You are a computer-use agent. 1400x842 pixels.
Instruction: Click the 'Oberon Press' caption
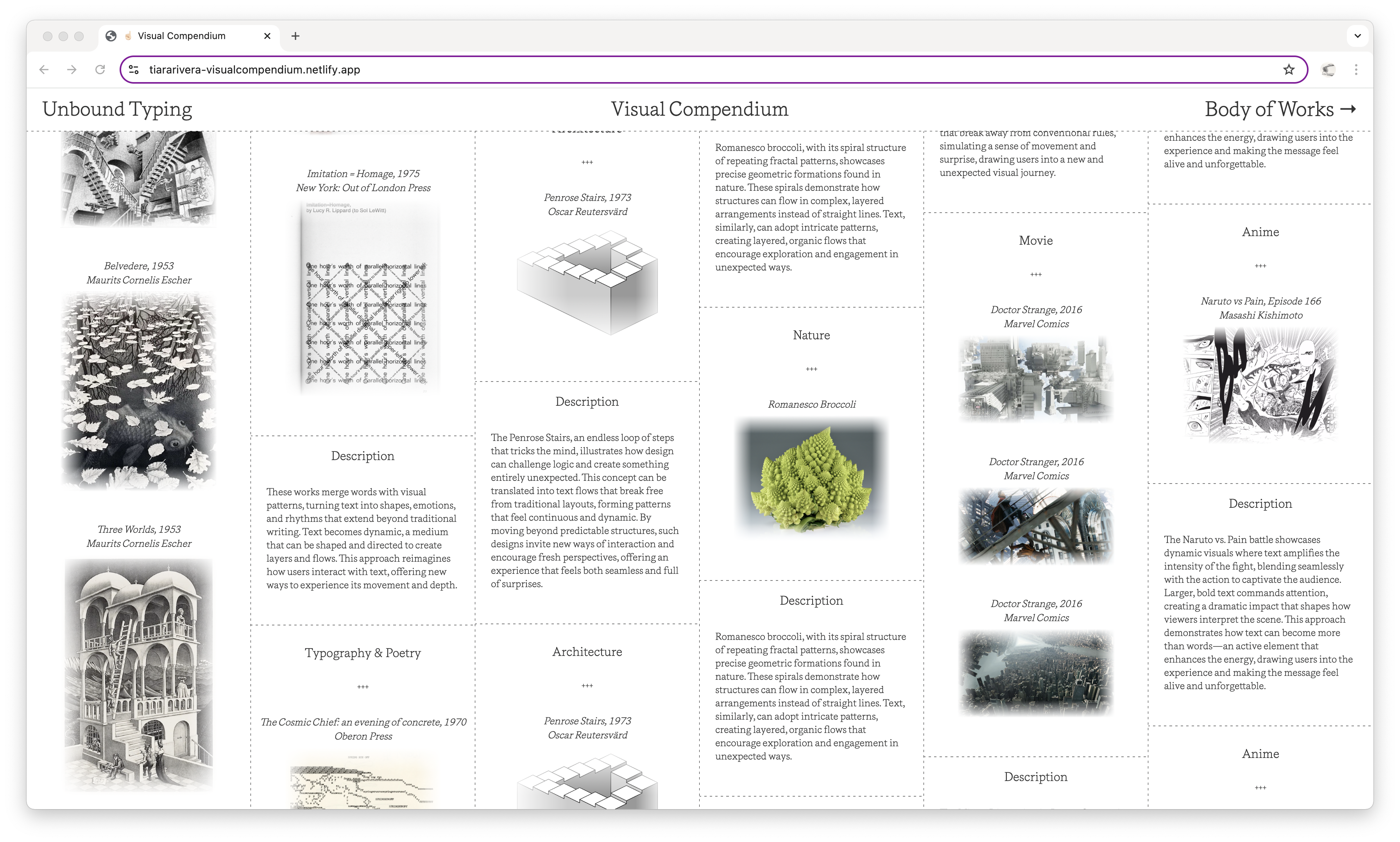[x=363, y=736]
